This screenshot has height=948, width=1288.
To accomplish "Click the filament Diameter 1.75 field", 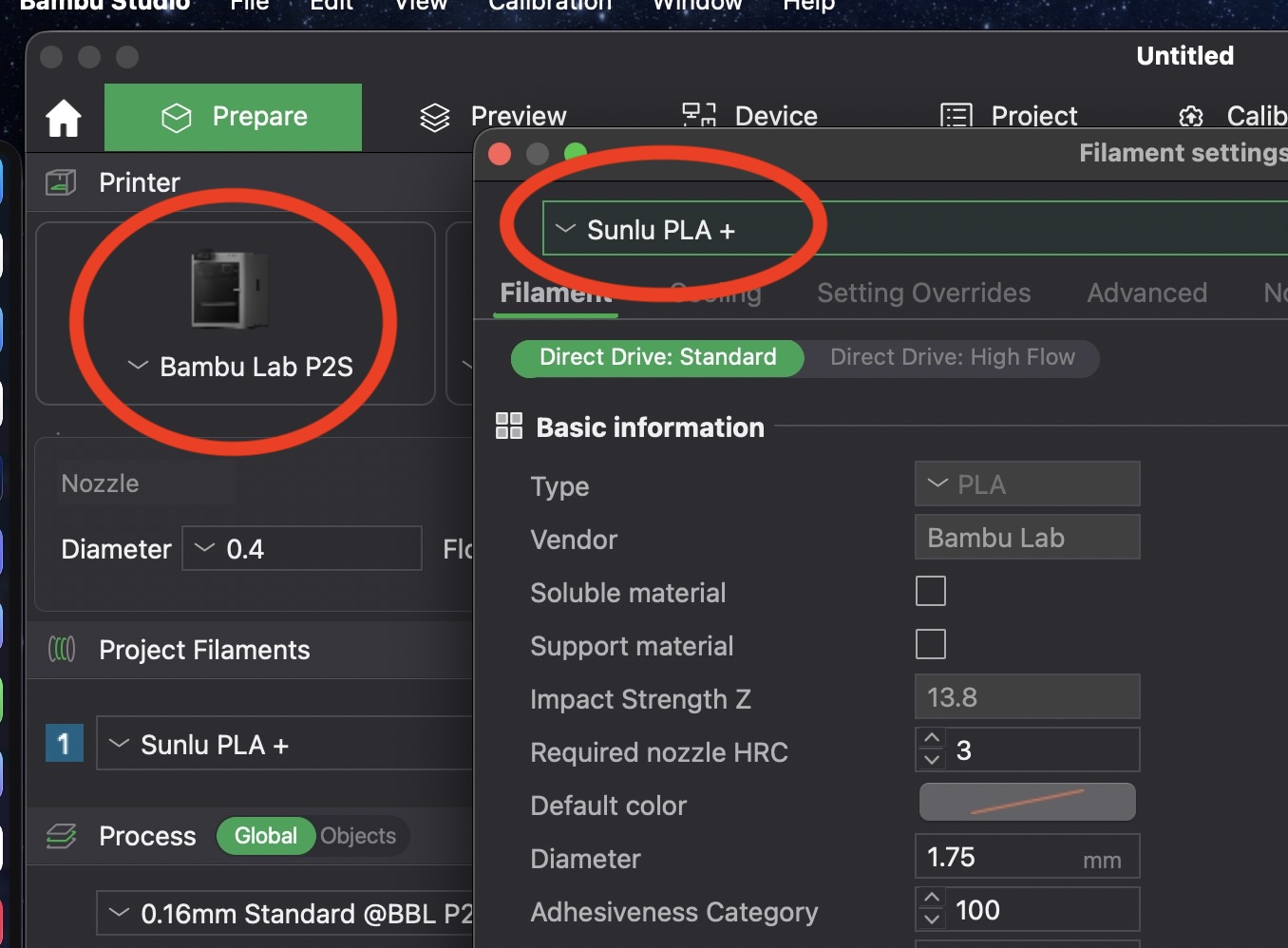I will [1028, 857].
